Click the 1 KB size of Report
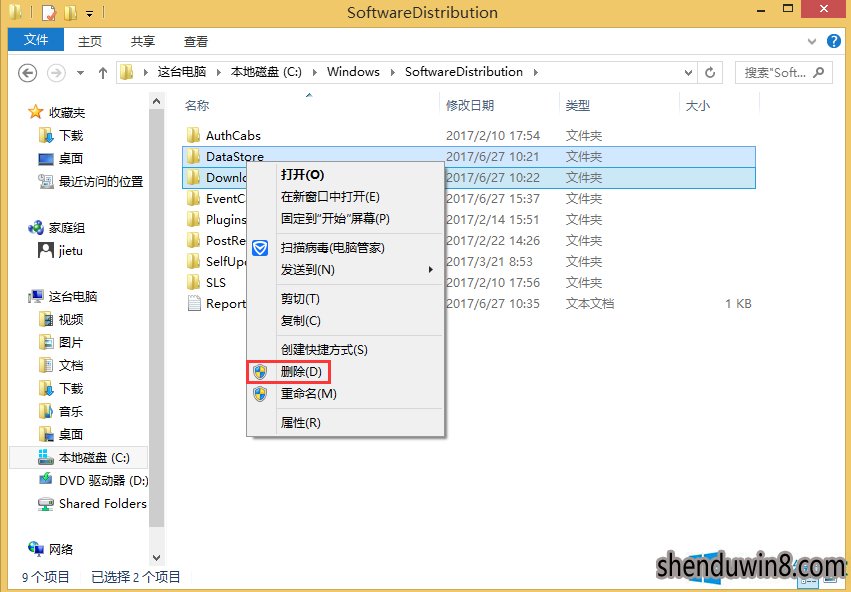 click(x=738, y=303)
